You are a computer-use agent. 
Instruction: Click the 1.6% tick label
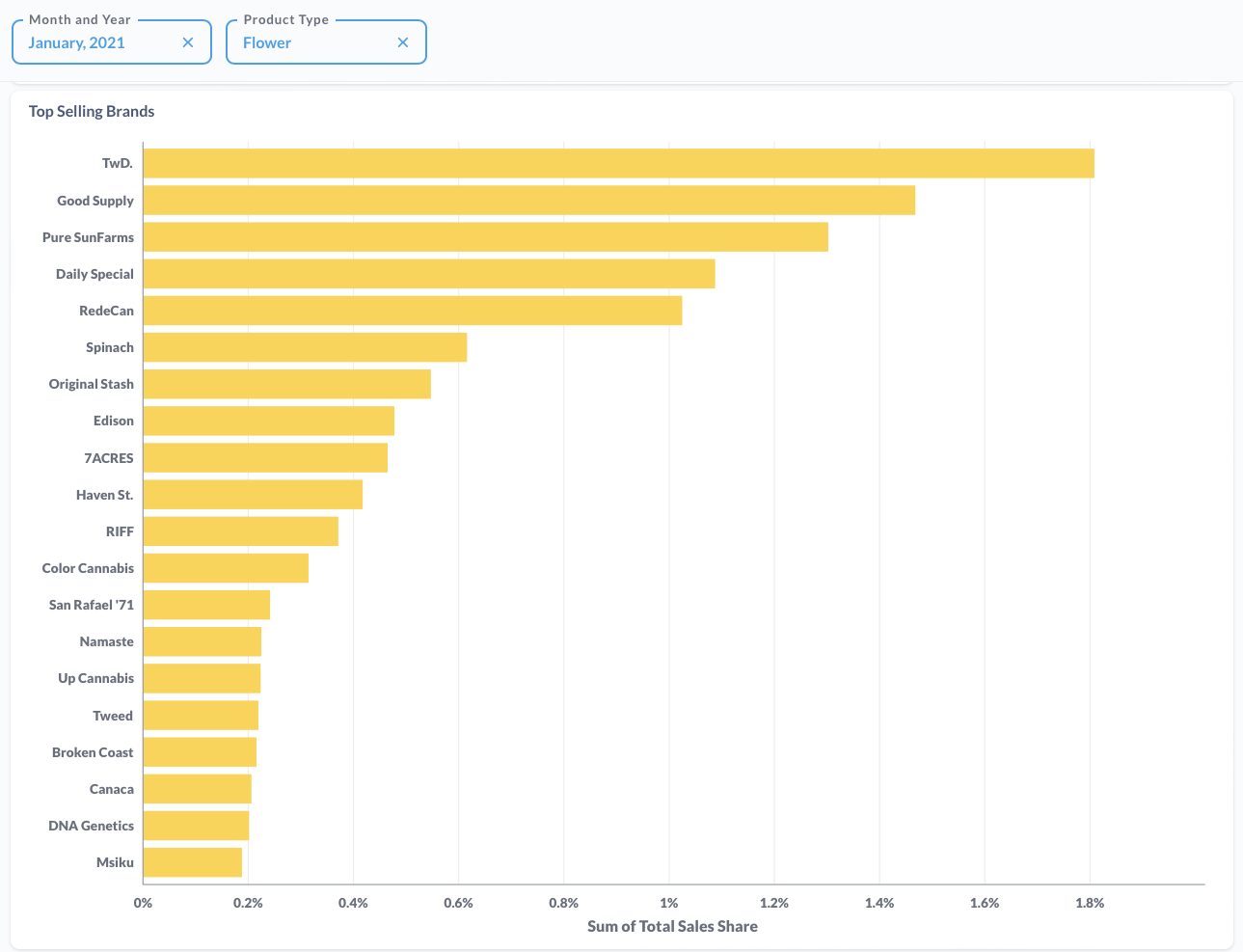(985, 903)
